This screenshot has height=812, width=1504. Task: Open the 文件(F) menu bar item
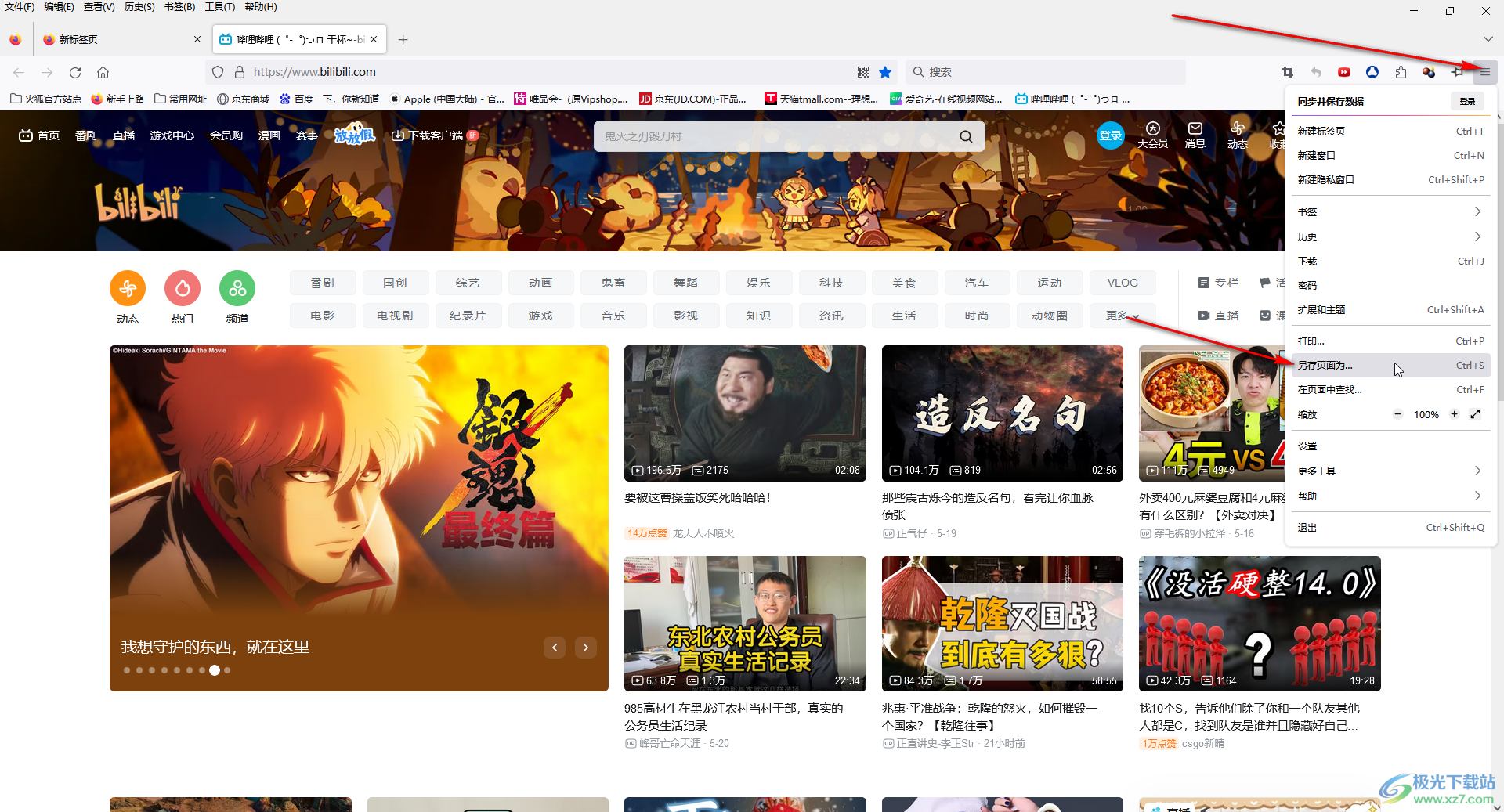pyautogui.click(x=20, y=7)
